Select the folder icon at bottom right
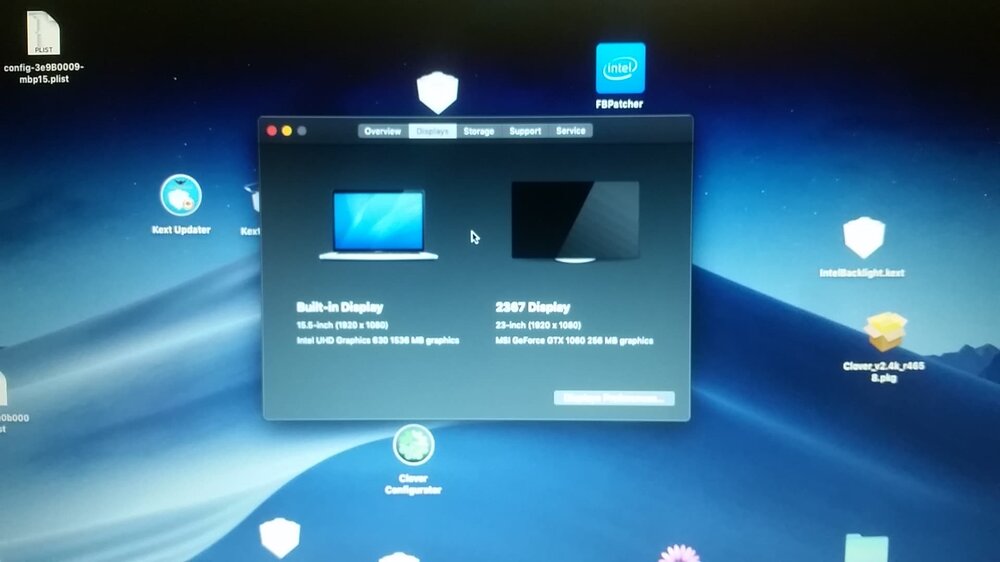Image resolution: width=1000 pixels, height=562 pixels. point(865,548)
